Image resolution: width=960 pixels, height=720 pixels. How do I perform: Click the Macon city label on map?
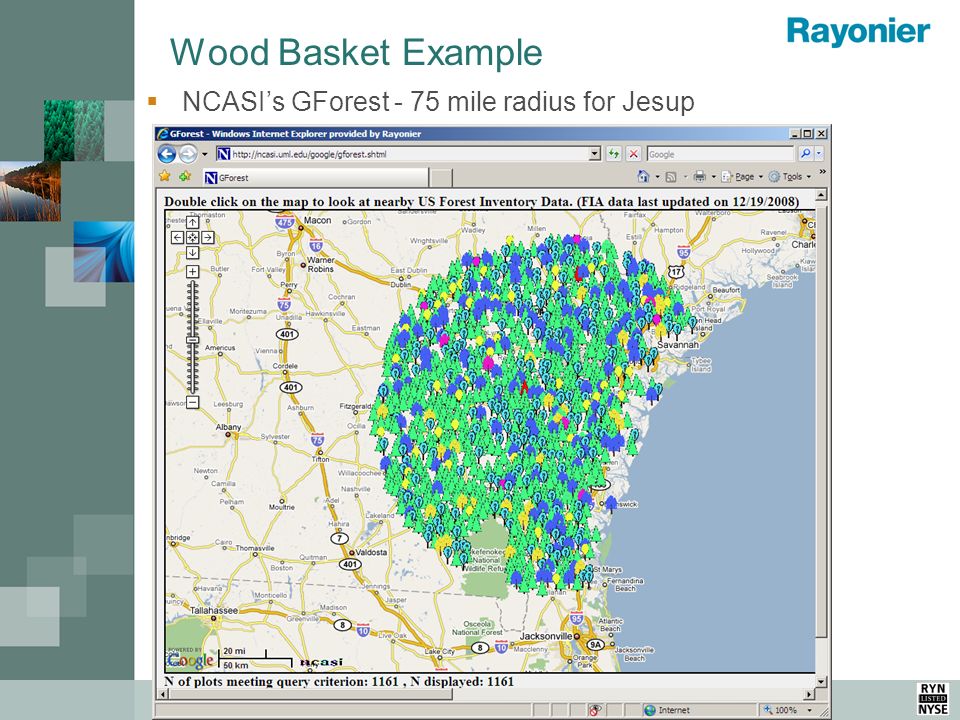pyautogui.click(x=317, y=220)
